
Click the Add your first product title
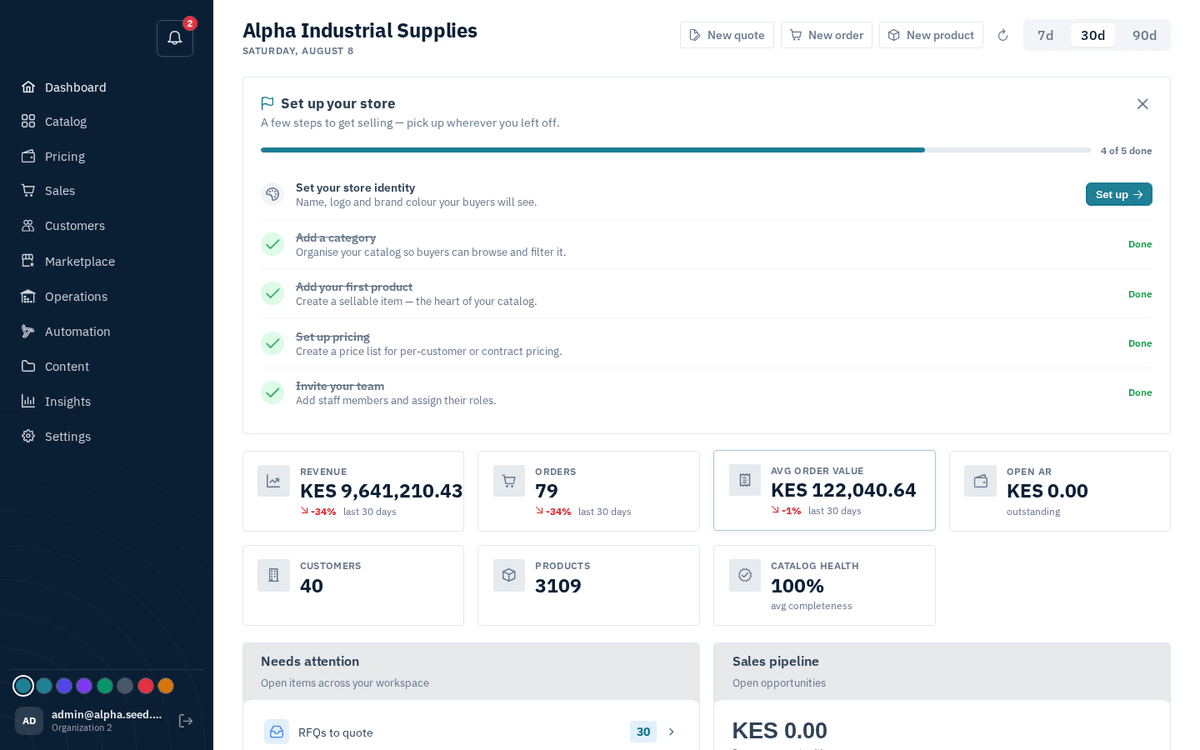pyautogui.click(x=354, y=287)
